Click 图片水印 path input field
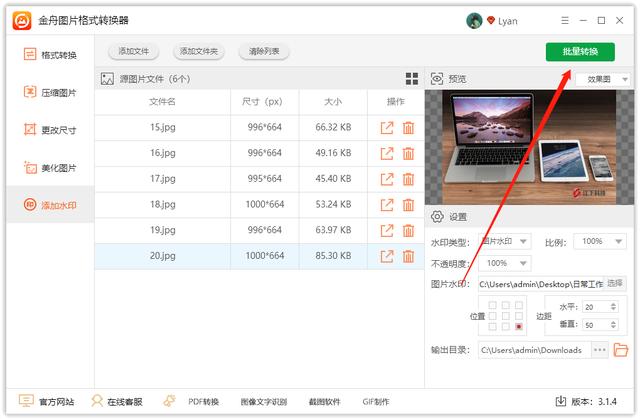Screen dimensions: 640x420 pos(541,284)
